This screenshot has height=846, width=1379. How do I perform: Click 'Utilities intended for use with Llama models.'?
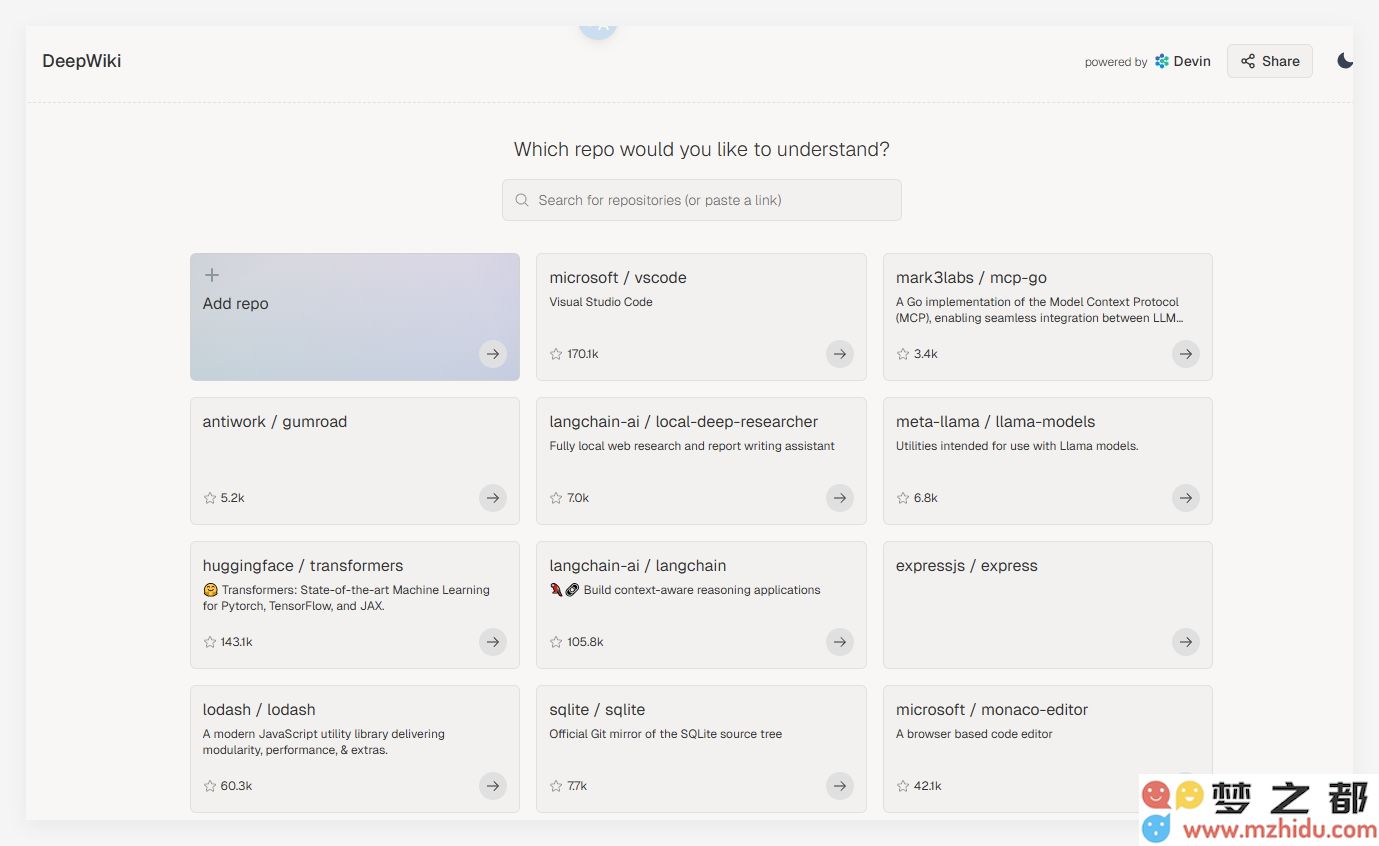point(1017,446)
